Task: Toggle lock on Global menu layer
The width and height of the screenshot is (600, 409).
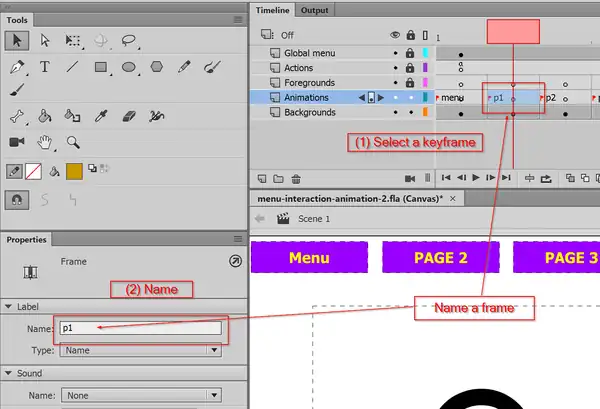Action: point(409,53)
